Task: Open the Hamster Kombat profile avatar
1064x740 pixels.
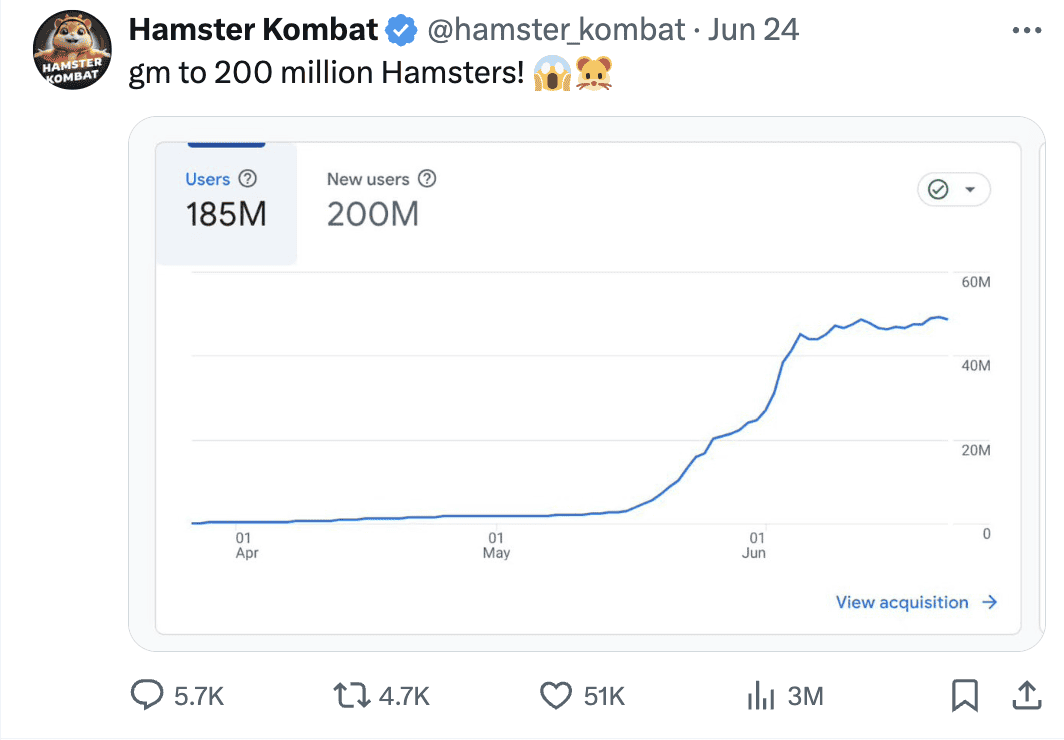Action: tap(71, 50)
